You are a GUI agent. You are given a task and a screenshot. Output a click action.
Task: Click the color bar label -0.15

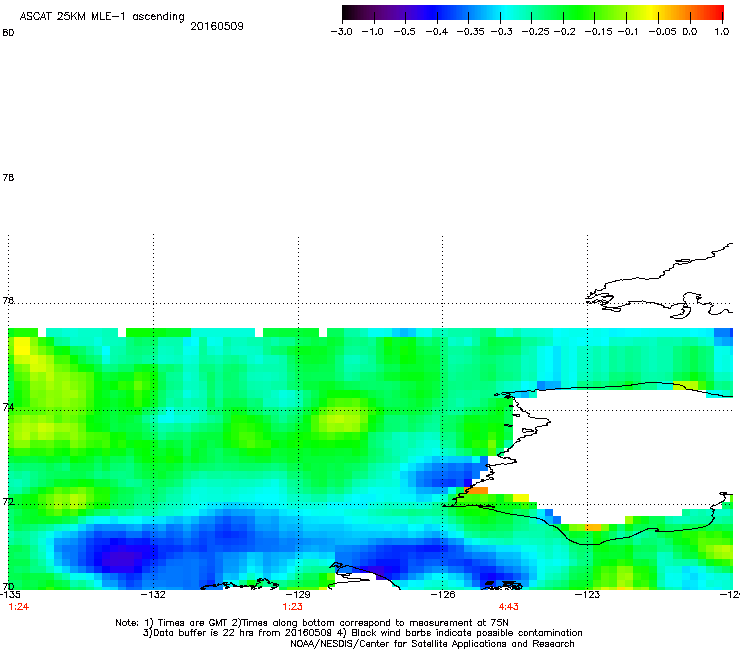598,32
